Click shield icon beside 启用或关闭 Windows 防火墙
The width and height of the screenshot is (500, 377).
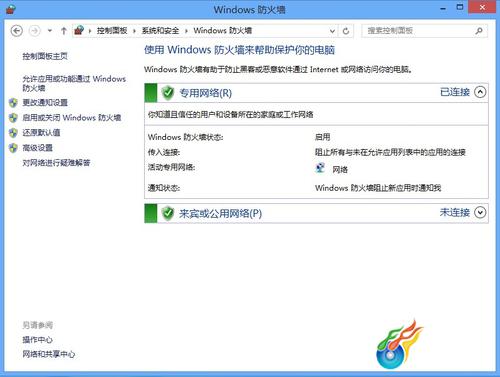coord(13,118)
